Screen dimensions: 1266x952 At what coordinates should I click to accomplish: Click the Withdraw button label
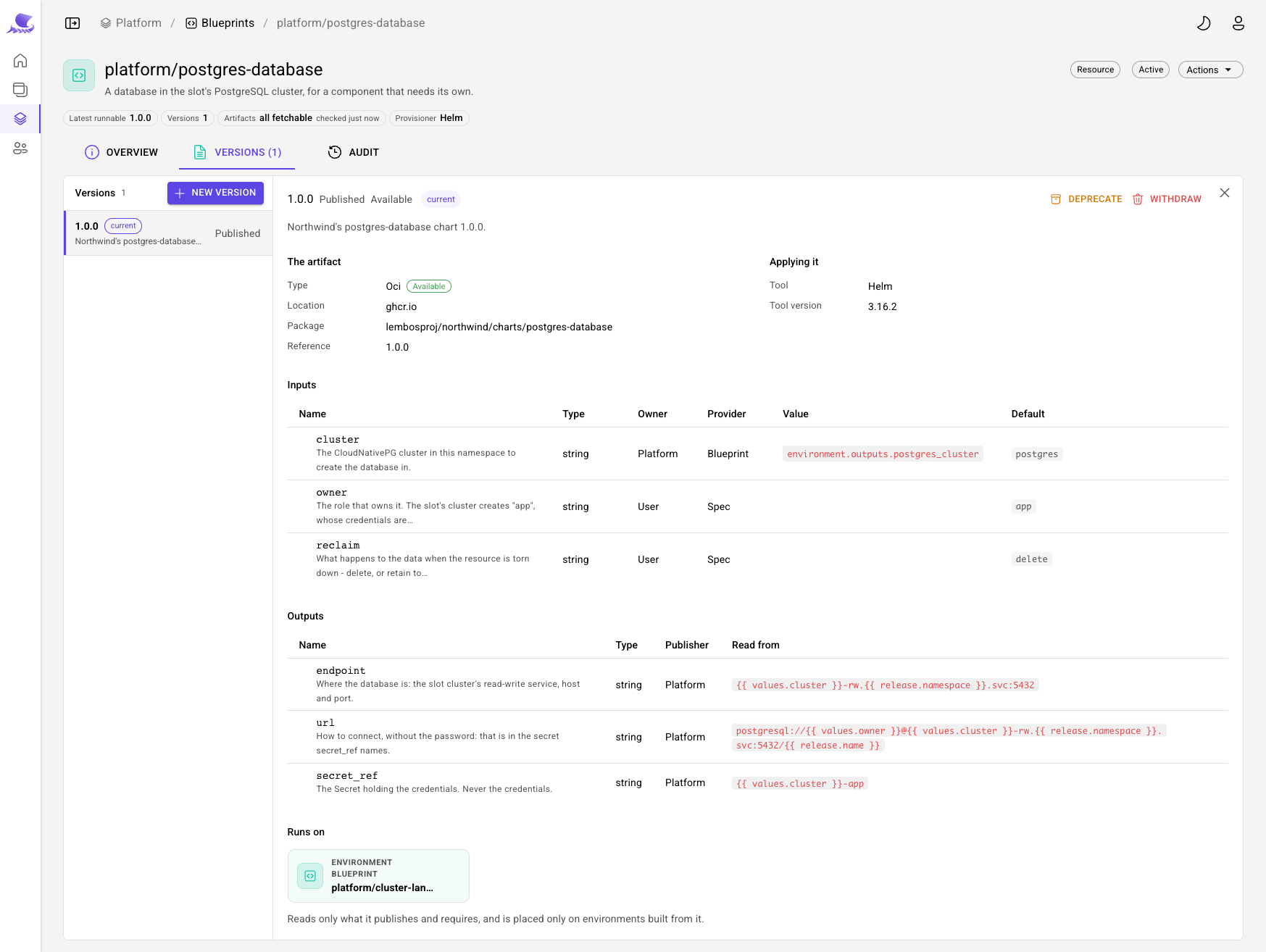[x=1175, y=199]
